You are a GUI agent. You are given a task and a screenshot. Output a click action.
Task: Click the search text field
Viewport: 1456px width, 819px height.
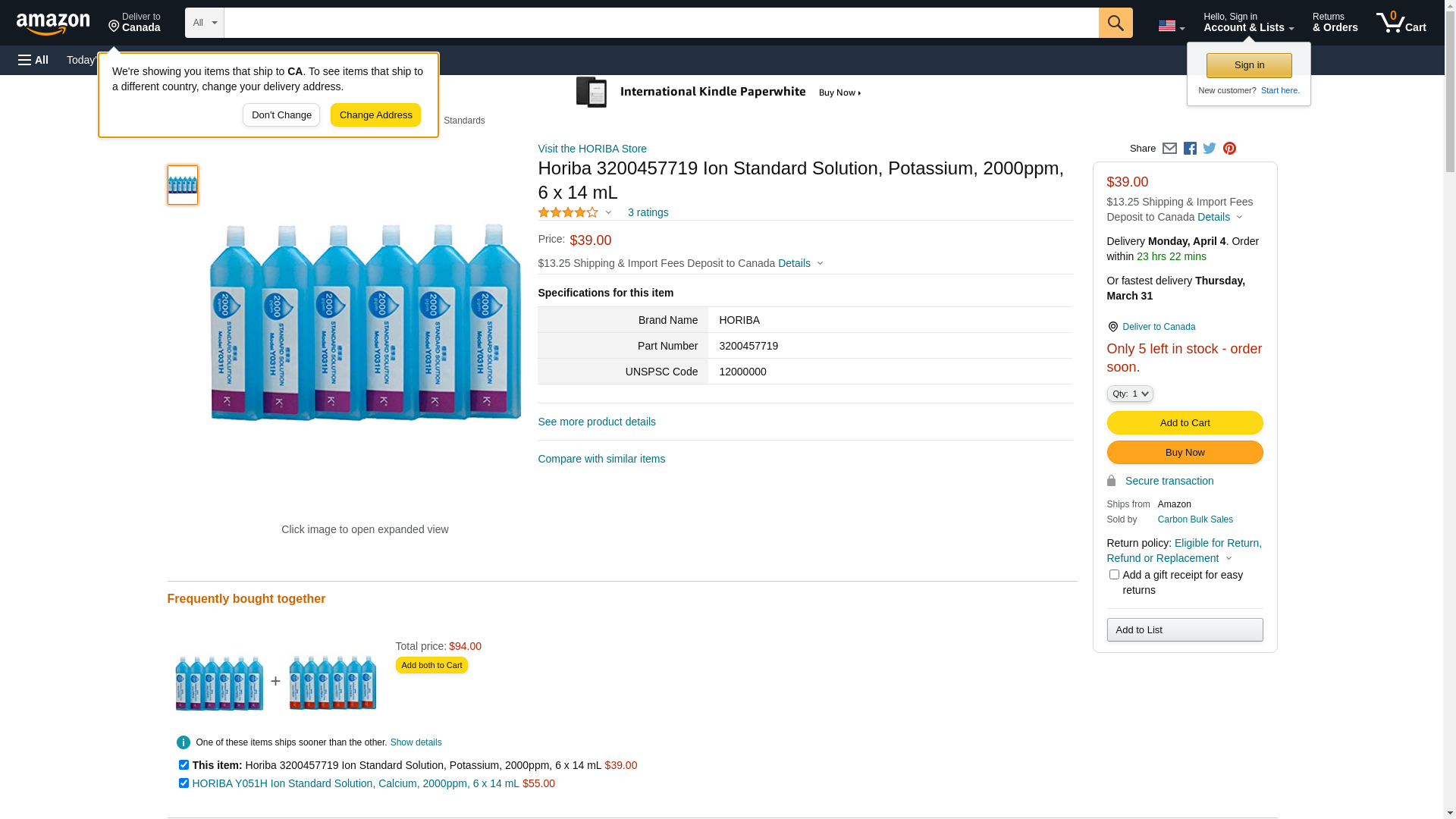(661, 23)
